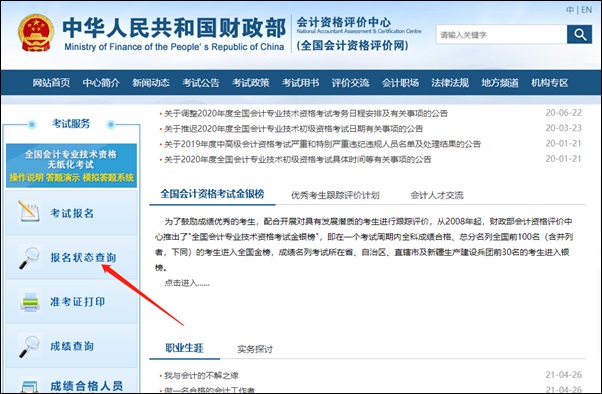Click the notepad icon beside 考试报名
Image resolution: width=602 pixels, height=394 pixels.
(x=29, y=212)
